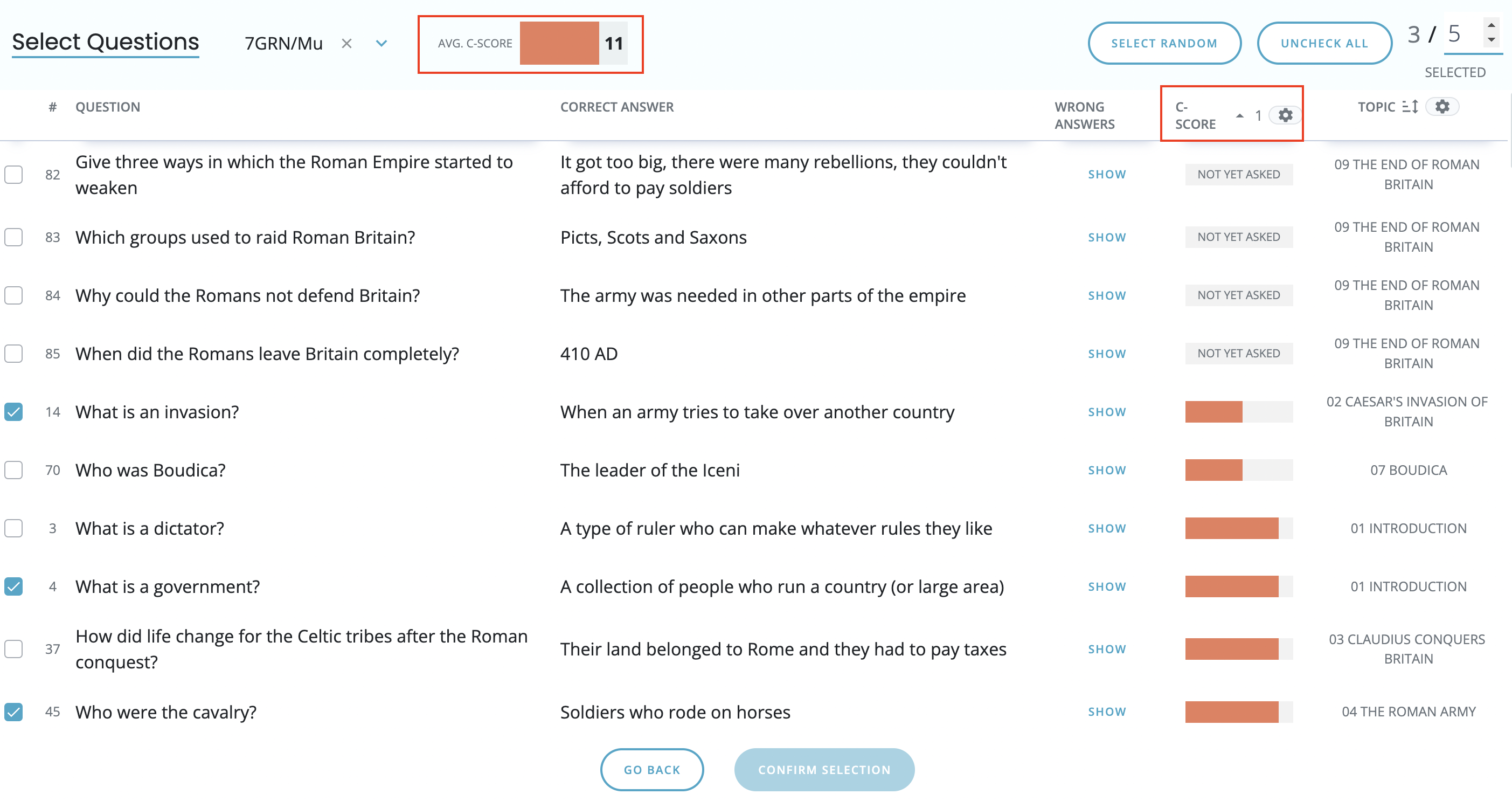Clear the 7GRN/Mu class selection
Viewport: 1512px width, 801px height.
tap(347, 44)
